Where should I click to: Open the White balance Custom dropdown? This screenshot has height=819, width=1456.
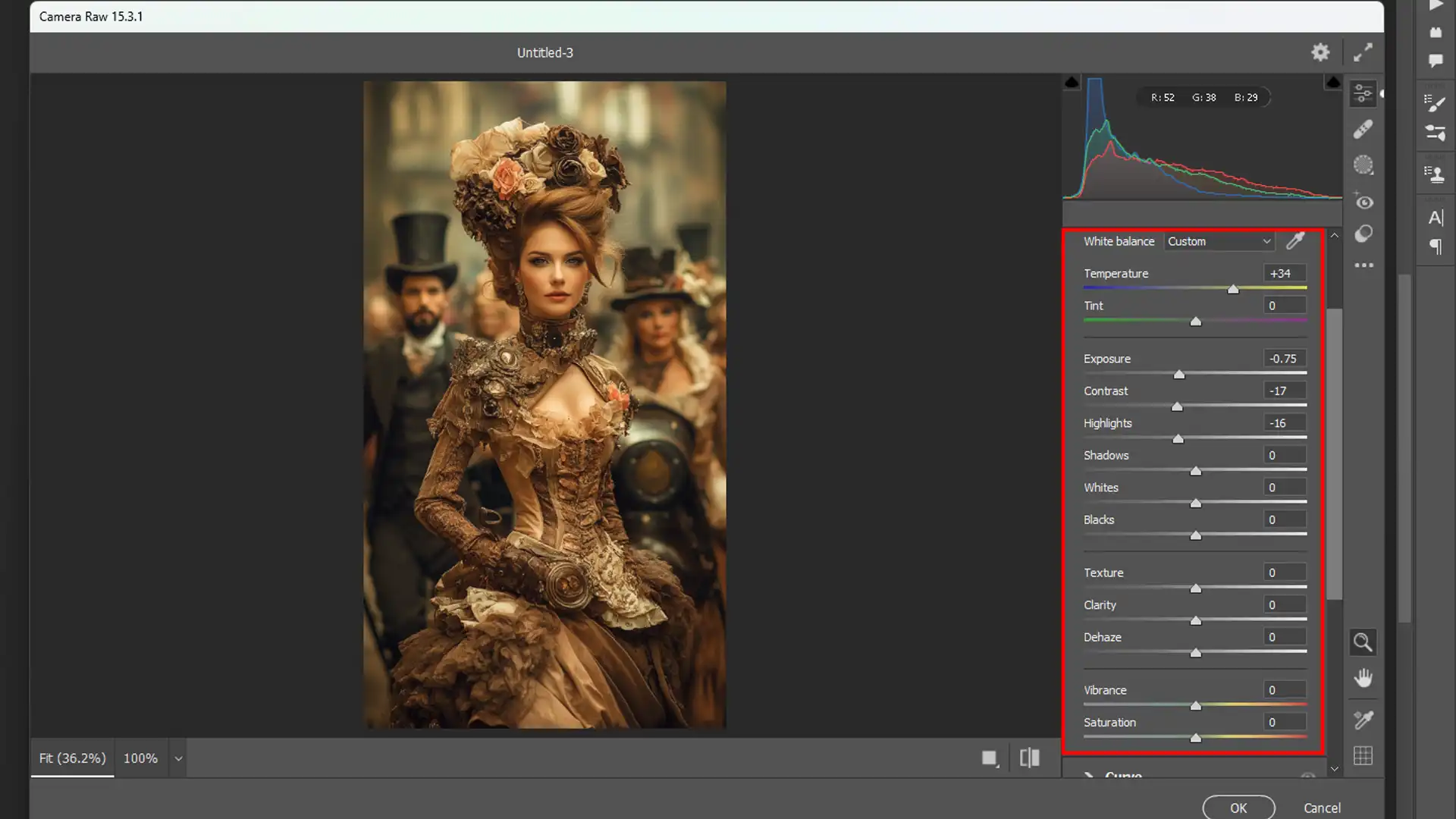[1219, 241]
